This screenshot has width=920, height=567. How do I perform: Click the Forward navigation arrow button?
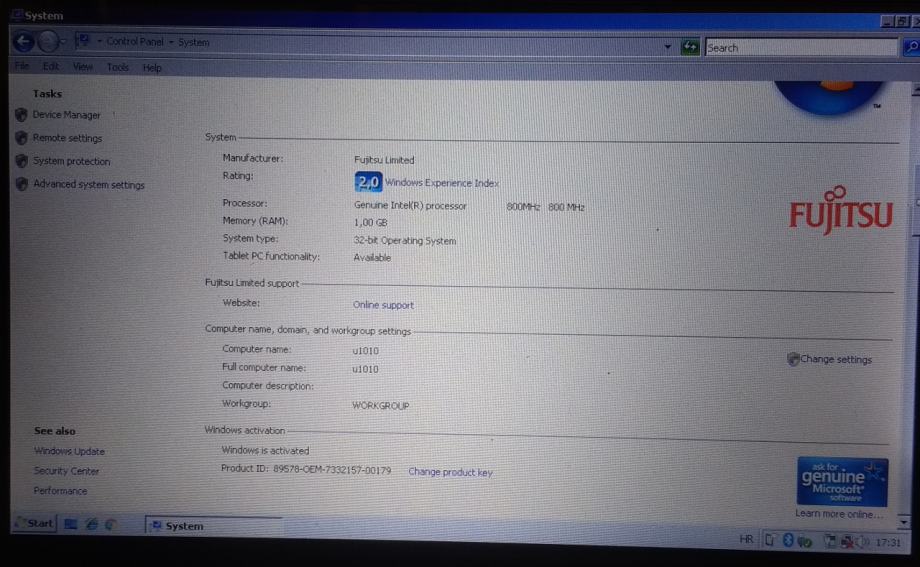(48, 42)
